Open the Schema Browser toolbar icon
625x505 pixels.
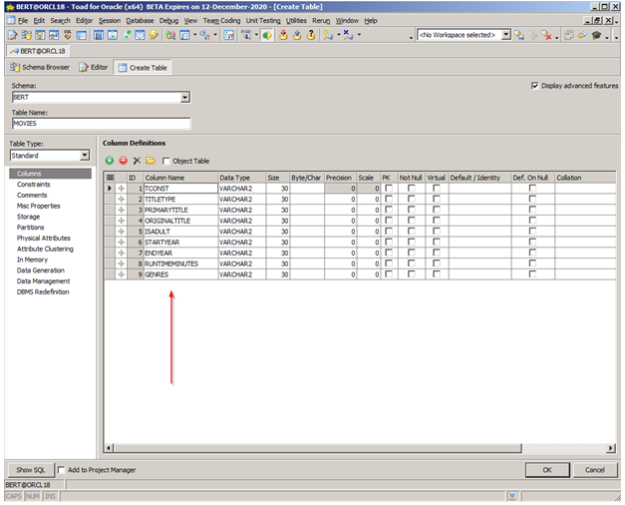pos(26,35)
